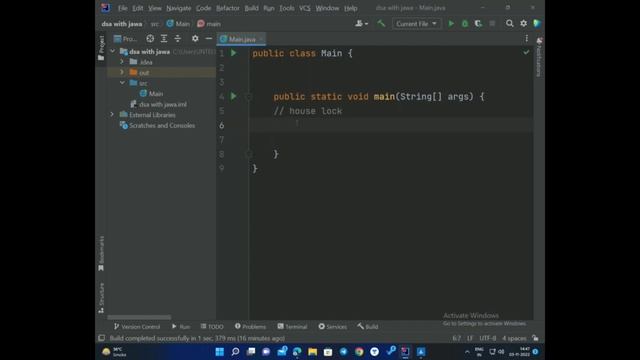640x360 pixels.
Task: Expand the out folder
Action: point(122,72)
